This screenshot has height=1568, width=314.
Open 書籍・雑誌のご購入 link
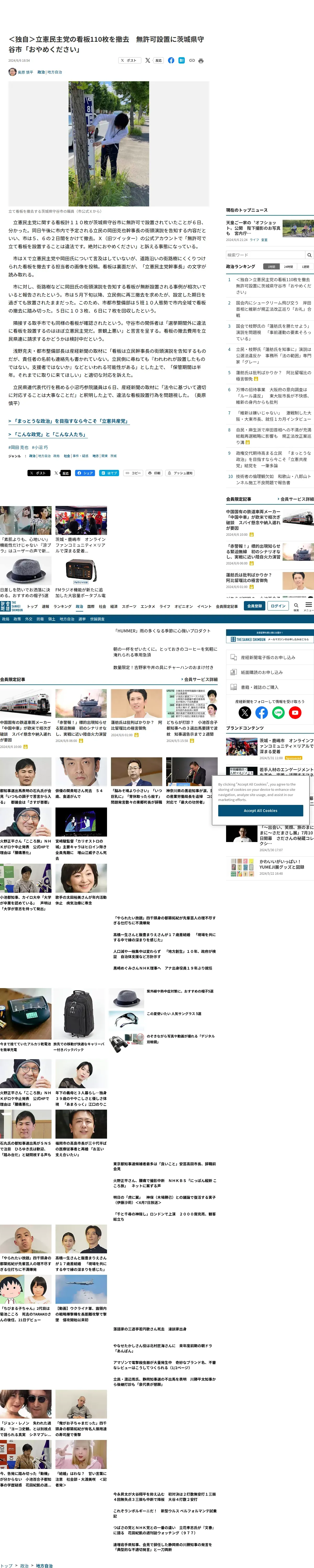click(x=270, y=687)
